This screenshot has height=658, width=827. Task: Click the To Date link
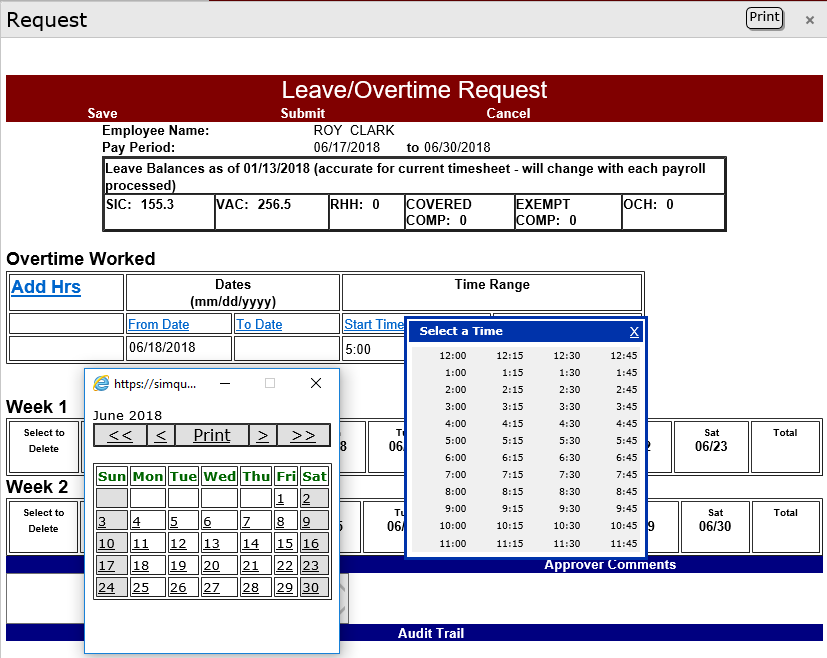(259, 324)
